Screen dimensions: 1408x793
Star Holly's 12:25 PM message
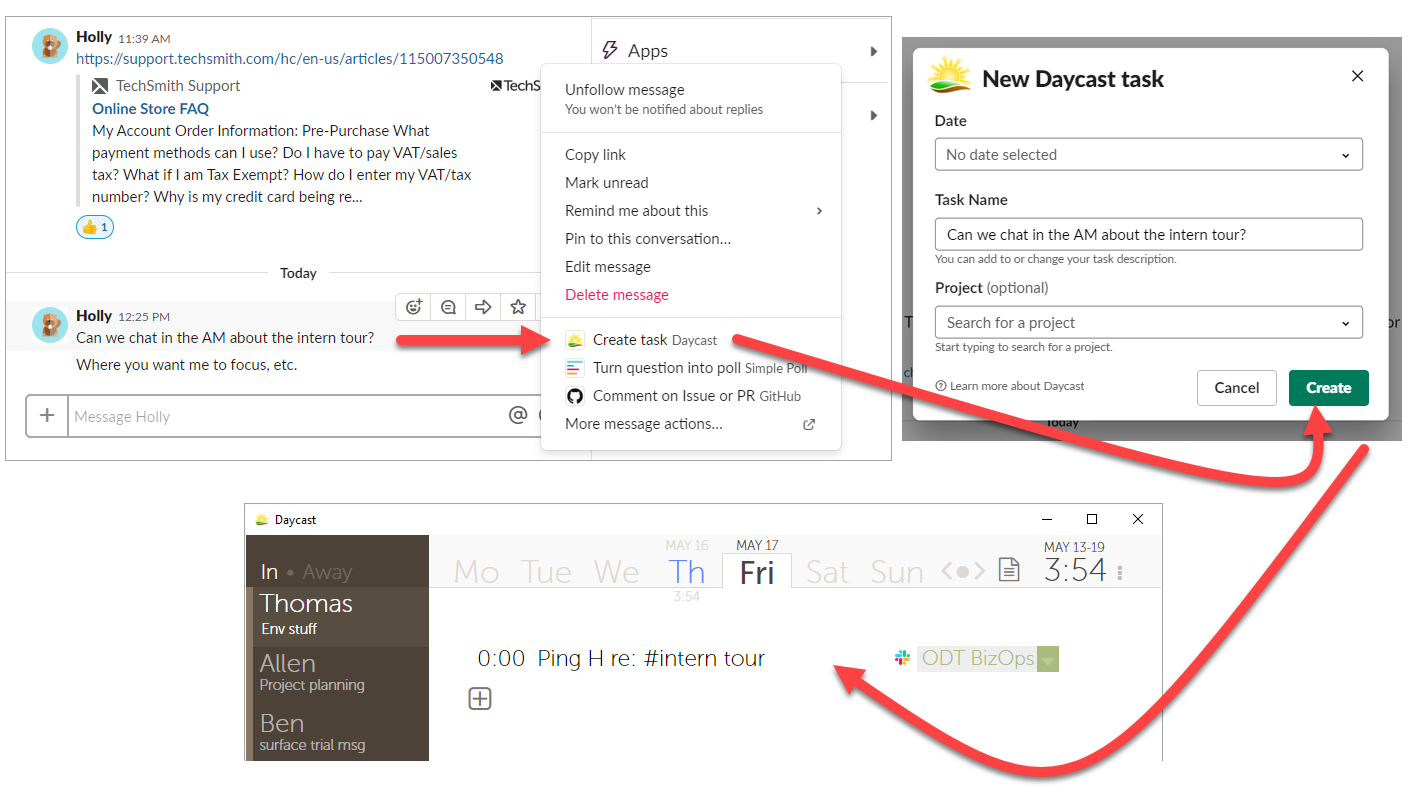tap(518, 306)
